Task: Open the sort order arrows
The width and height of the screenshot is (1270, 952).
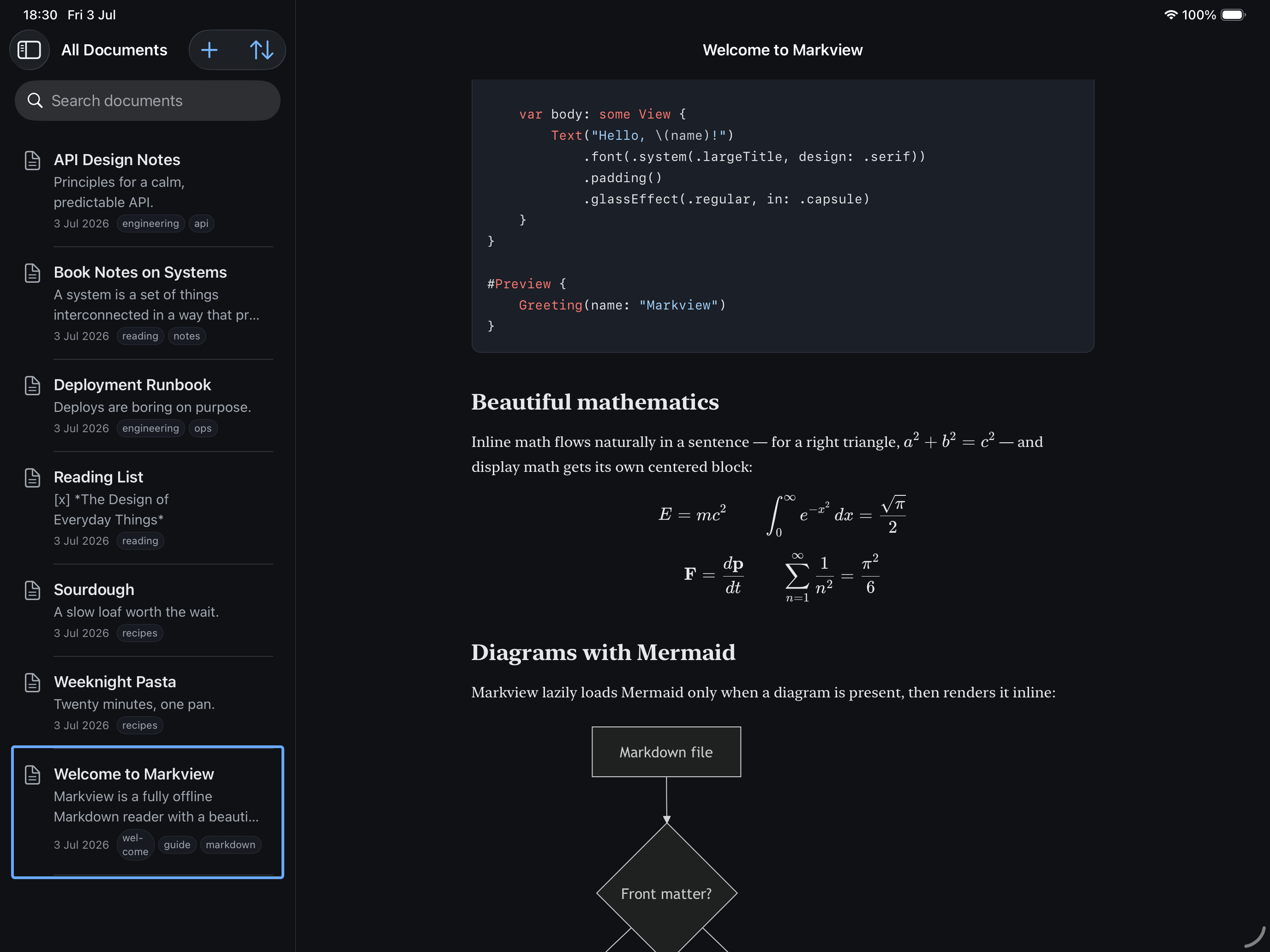Action: (262, 50)
